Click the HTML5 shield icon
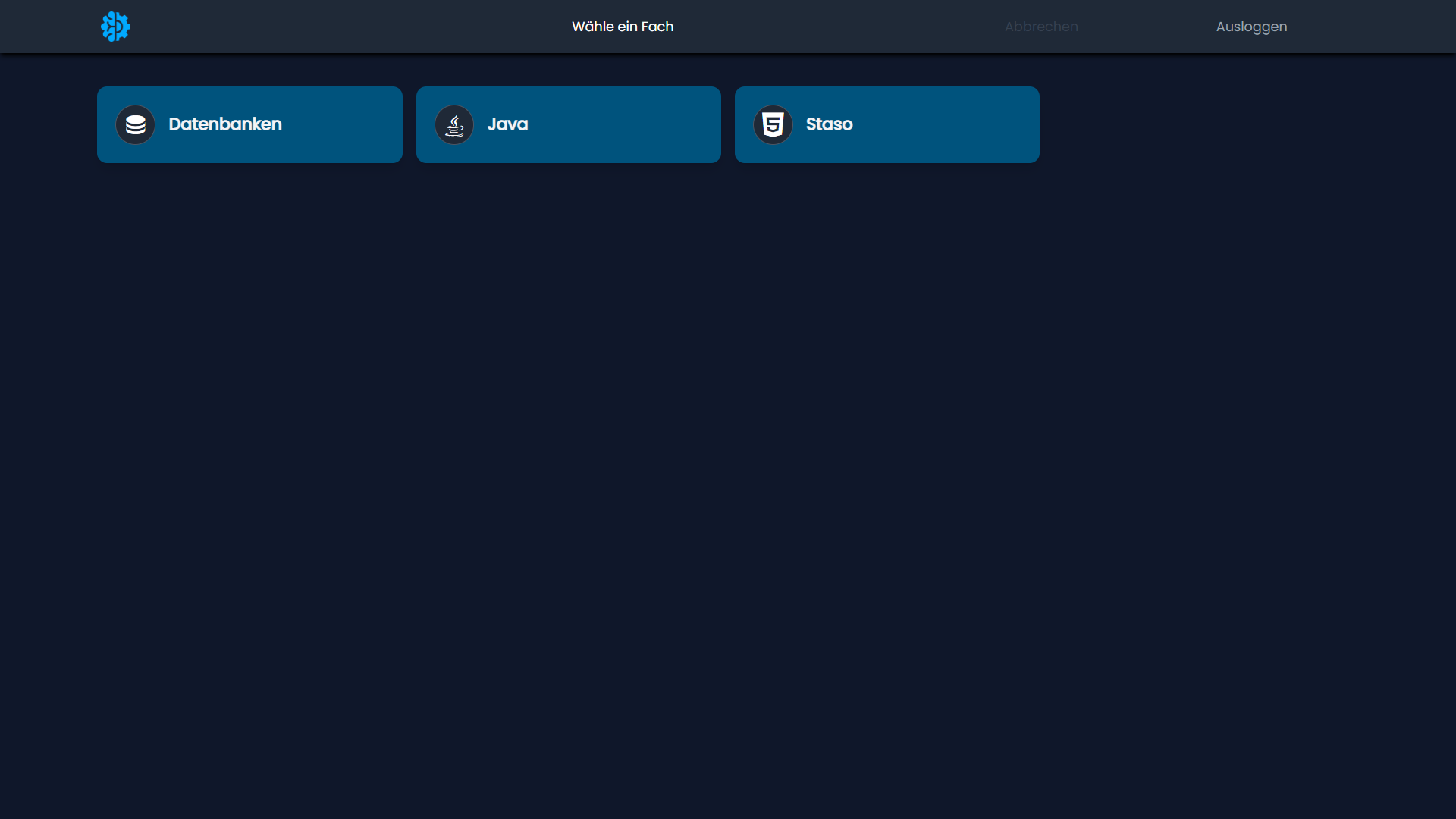 click(773, 124)
